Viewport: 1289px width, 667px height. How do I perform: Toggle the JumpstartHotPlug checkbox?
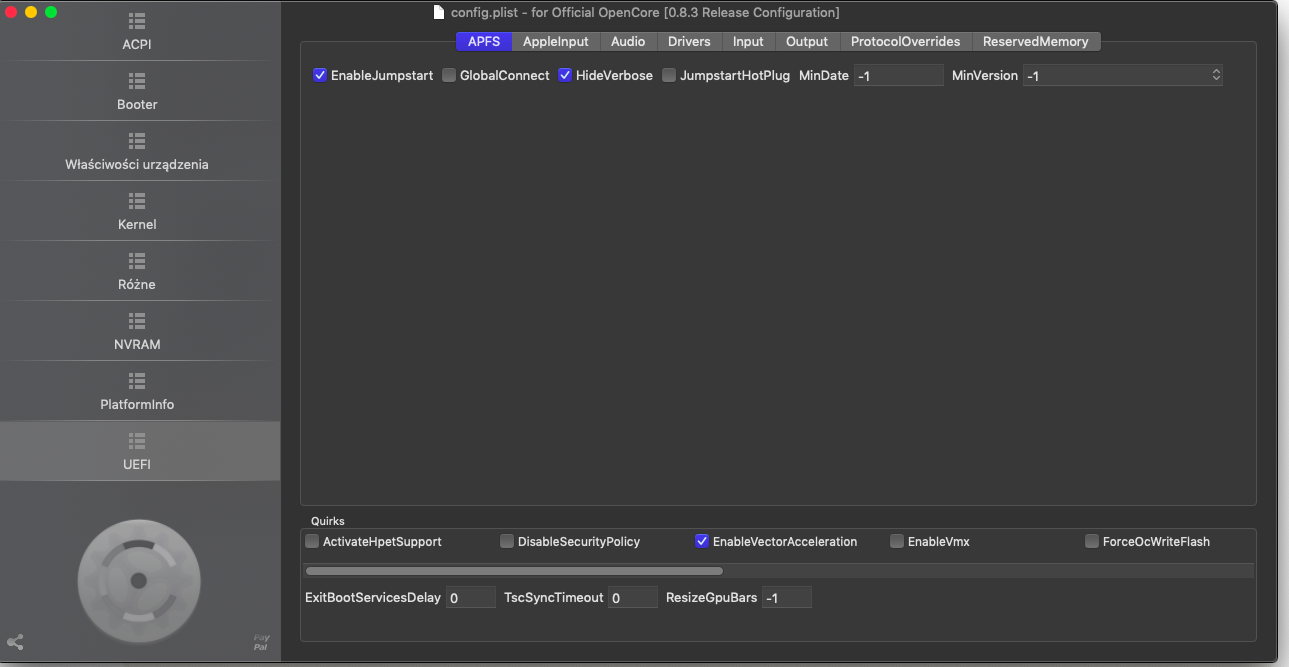click(669, 75)
